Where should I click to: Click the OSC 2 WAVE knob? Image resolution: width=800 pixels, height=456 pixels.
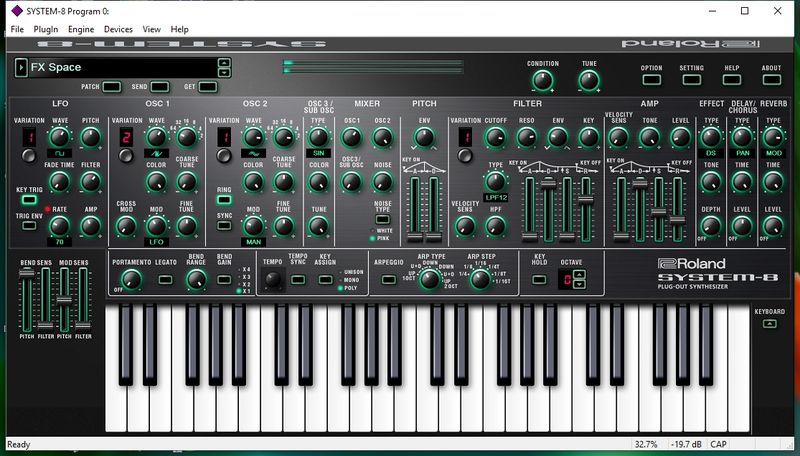(253, 137)
